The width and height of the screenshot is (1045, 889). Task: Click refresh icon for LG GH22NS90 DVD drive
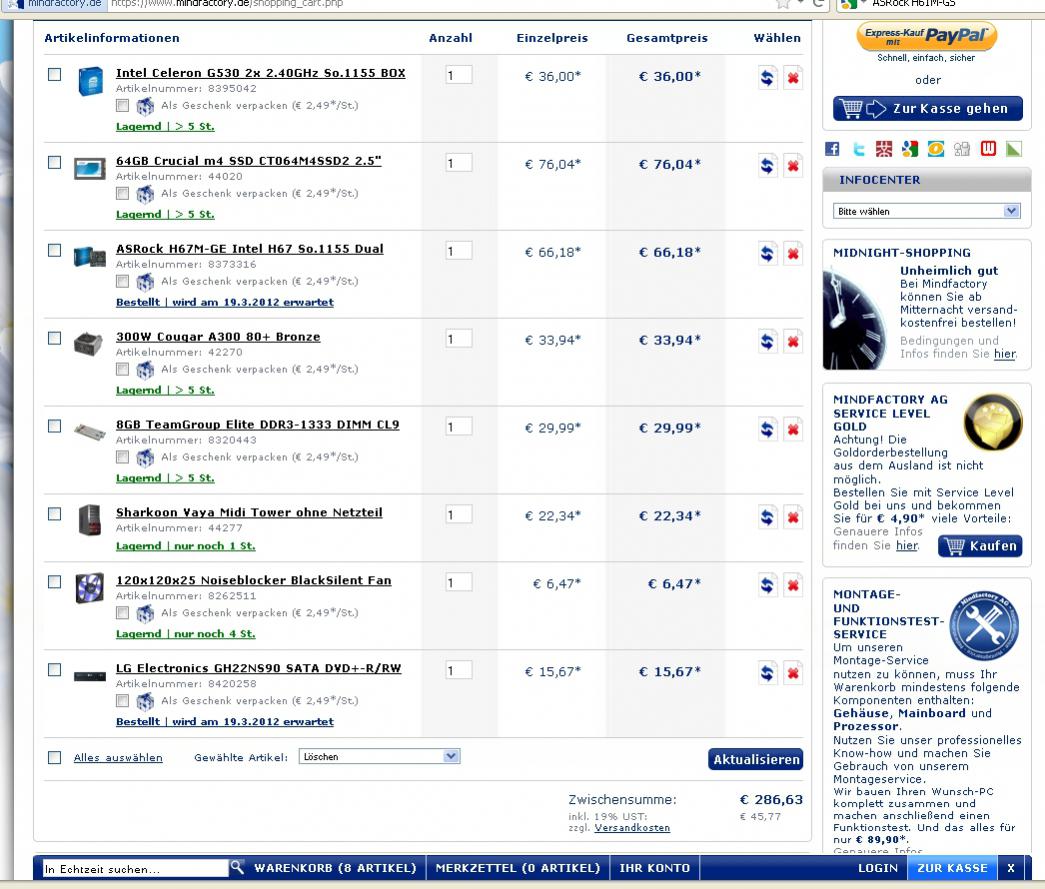[x=767, y=674]
